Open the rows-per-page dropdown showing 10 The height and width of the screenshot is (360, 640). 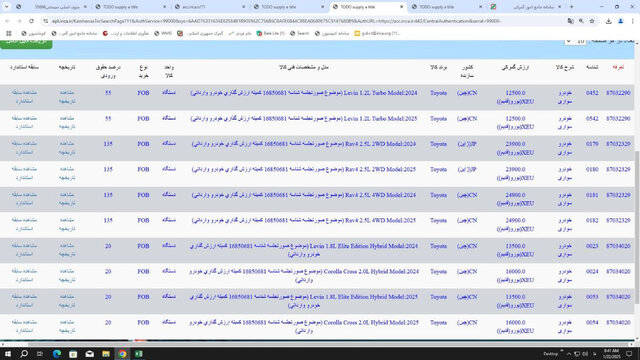click(576, 42)
